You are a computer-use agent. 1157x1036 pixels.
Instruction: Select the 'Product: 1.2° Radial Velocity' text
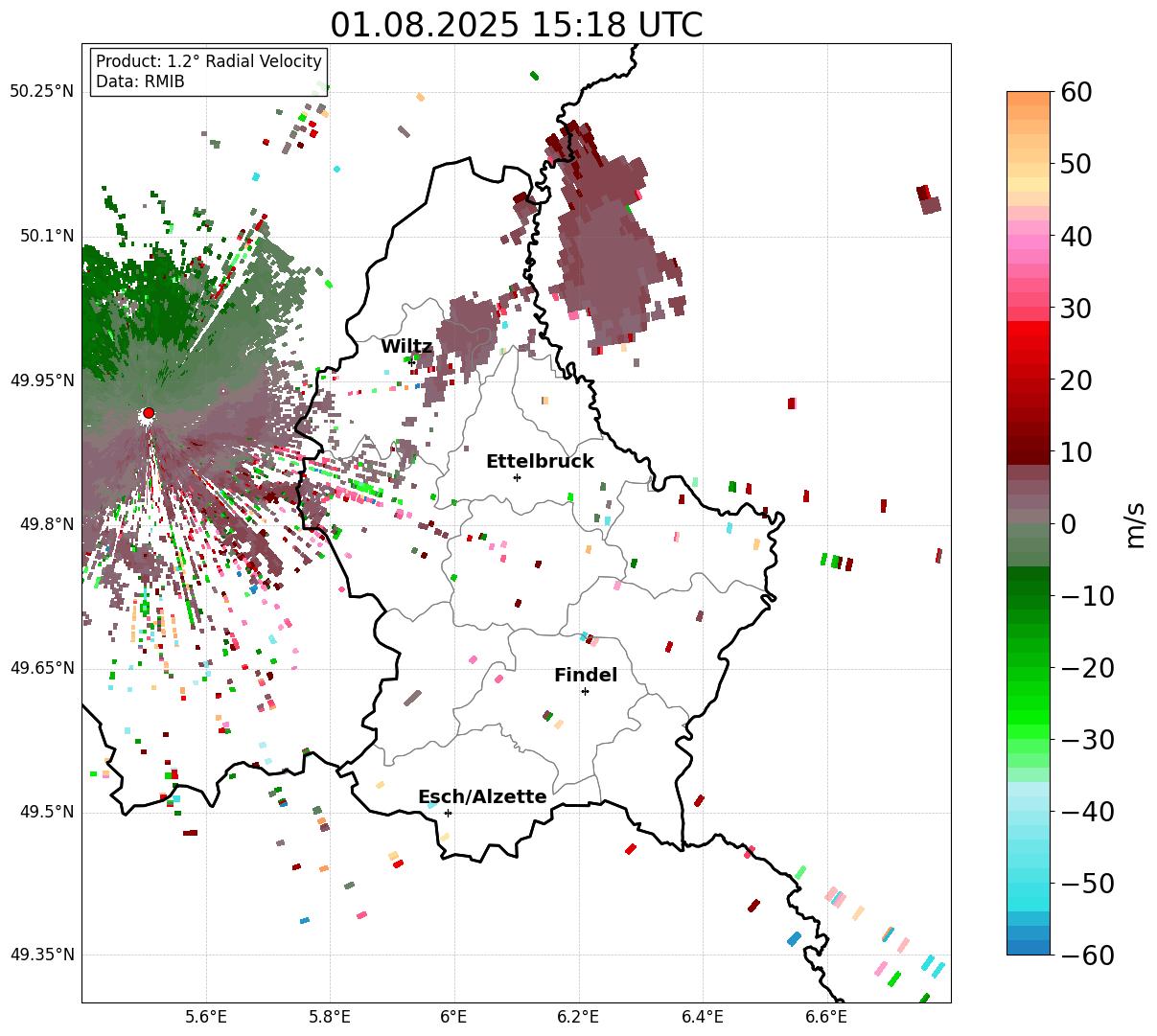coord(209,61)
